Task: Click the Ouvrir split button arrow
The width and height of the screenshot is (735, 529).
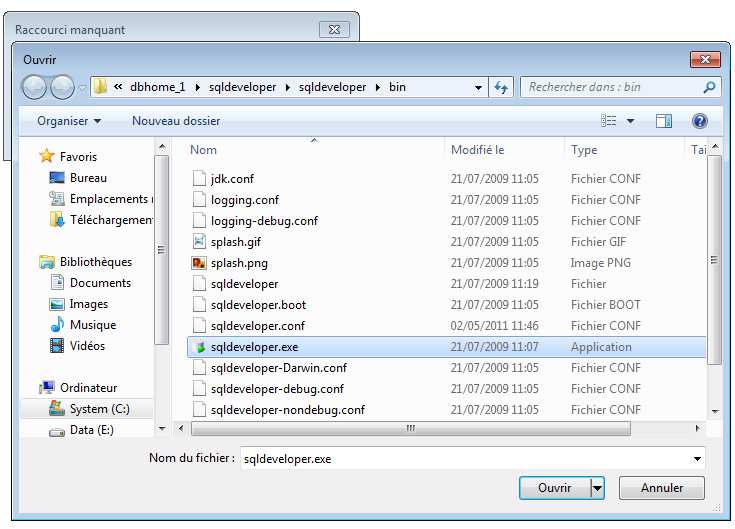Action: 597,488
